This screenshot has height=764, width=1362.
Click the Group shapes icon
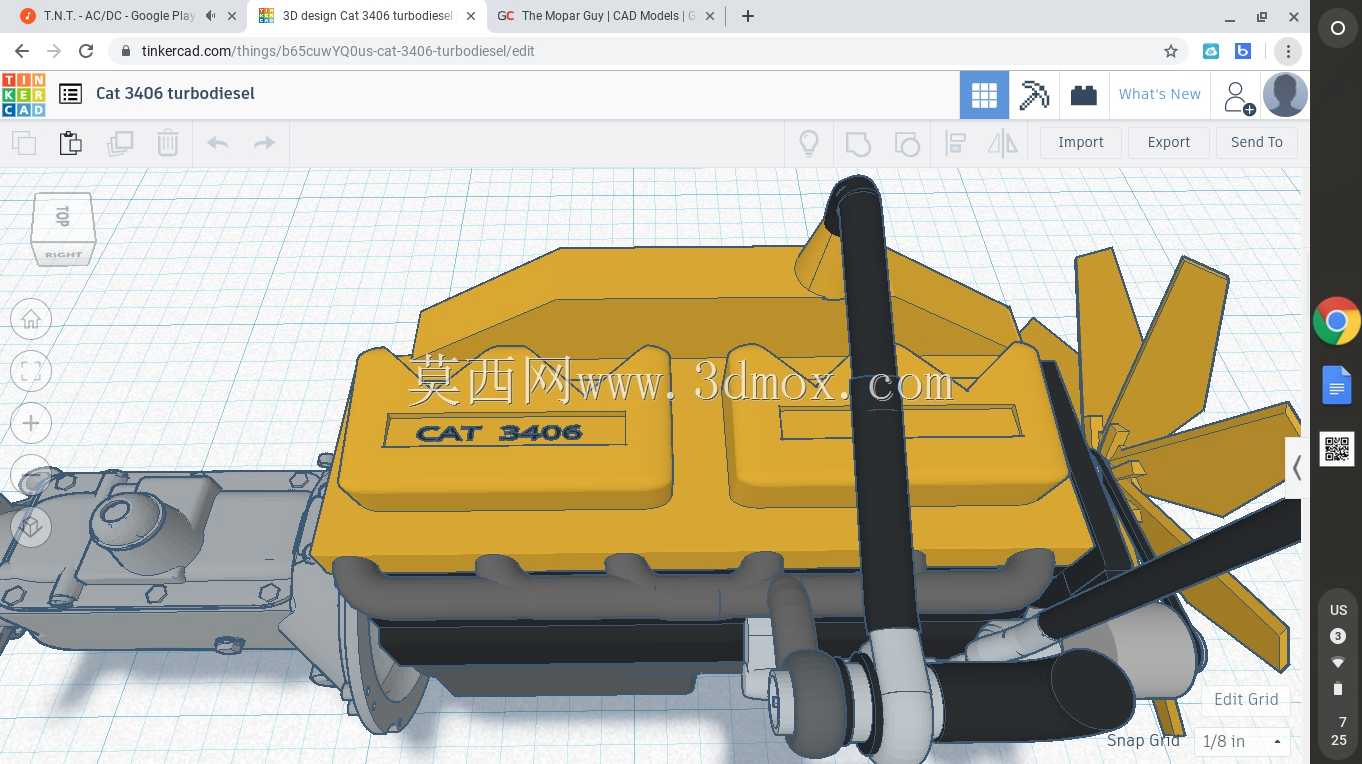point(858,143)
